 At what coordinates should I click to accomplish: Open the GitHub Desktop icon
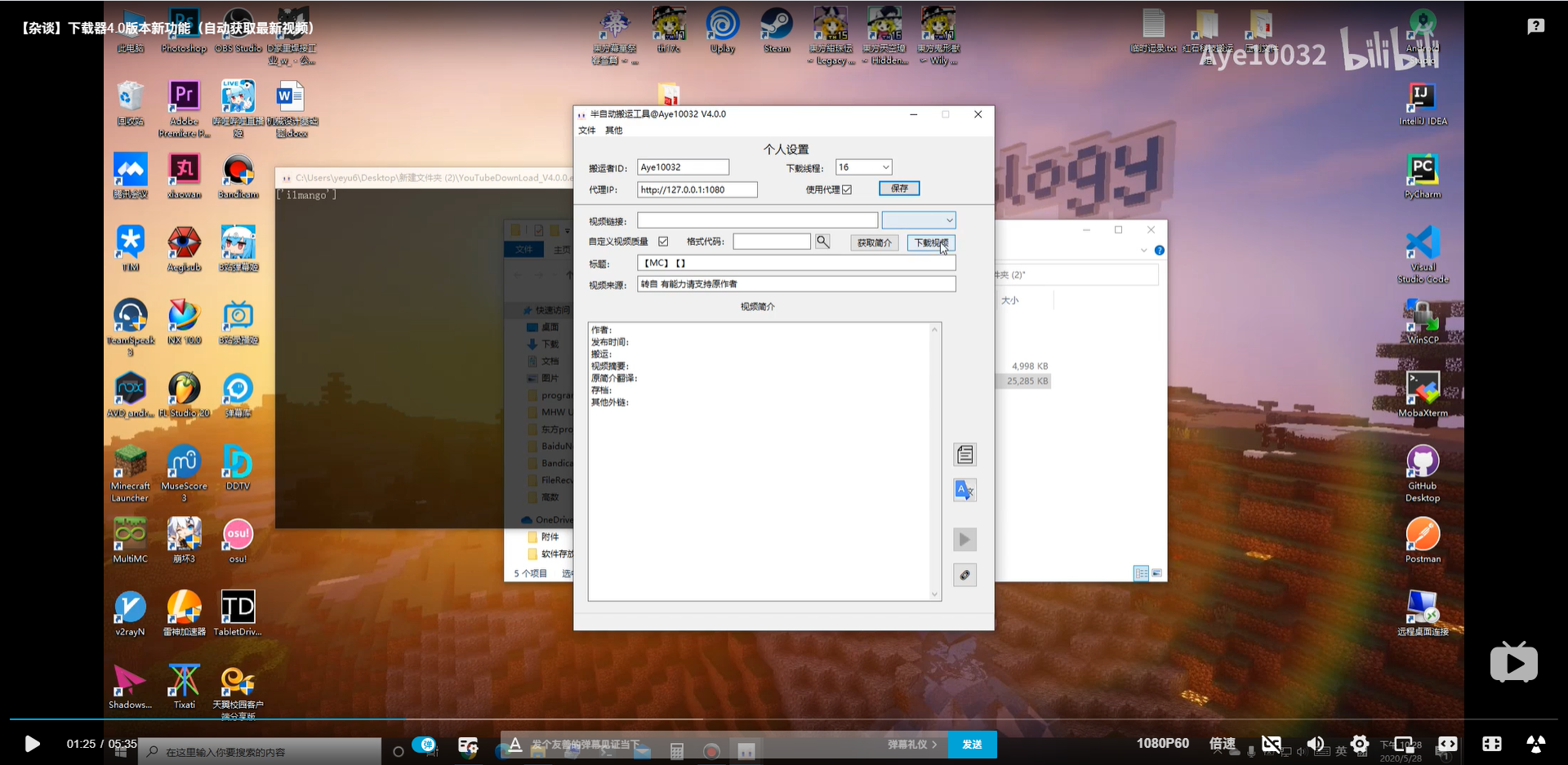[x=1423, y=474]
